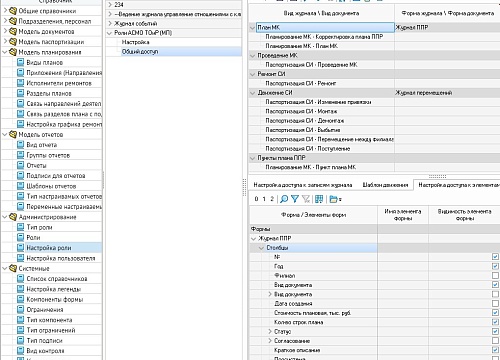Viewport: 500px width, 360px height.
Task: Click the level 2 toolbar button
Action: [x=272, y=199]
